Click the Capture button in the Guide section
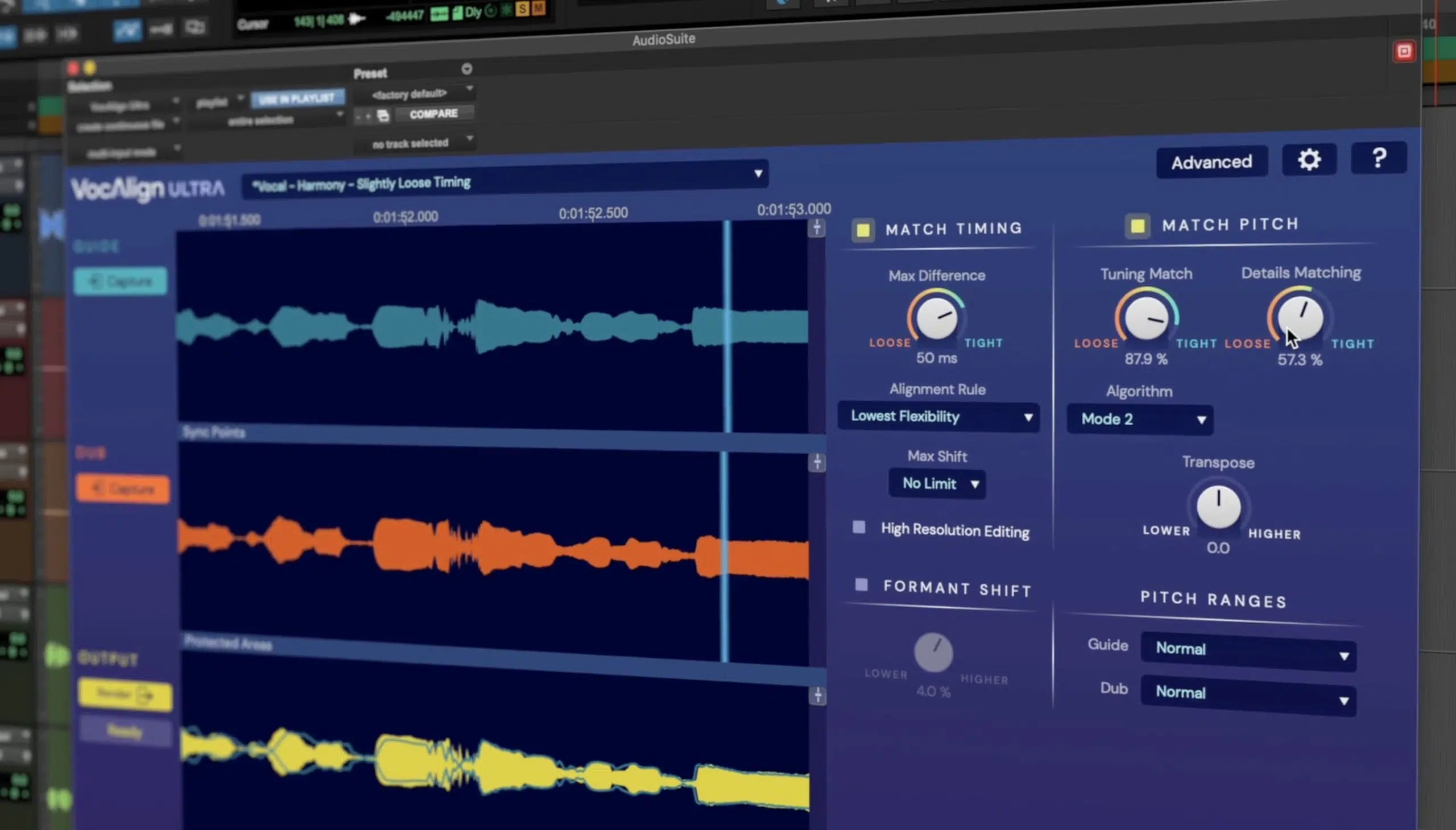This screenshot has width=1456, height=830. point(121,280)
